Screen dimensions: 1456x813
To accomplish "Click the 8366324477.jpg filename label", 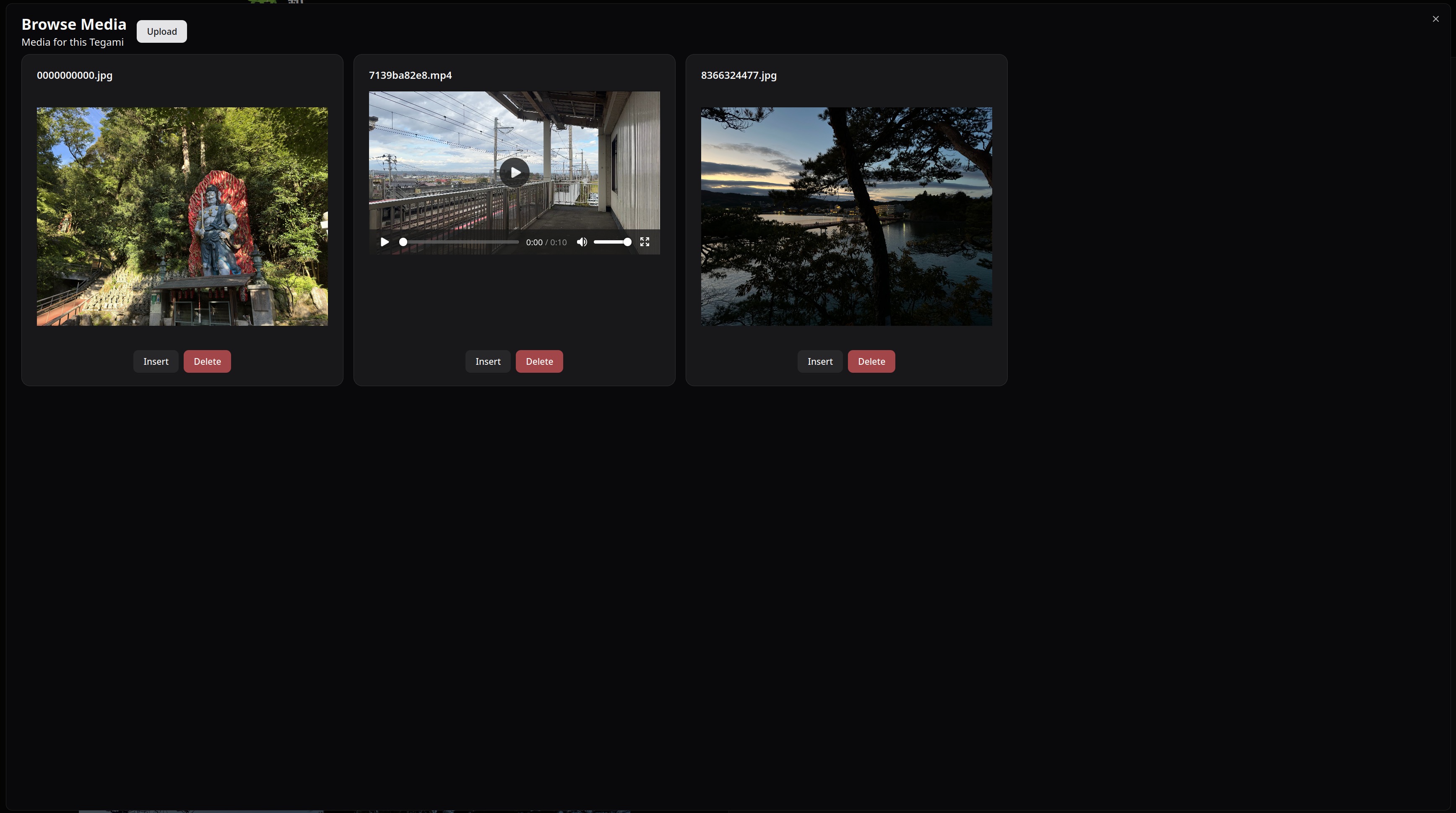I will 739,75.
